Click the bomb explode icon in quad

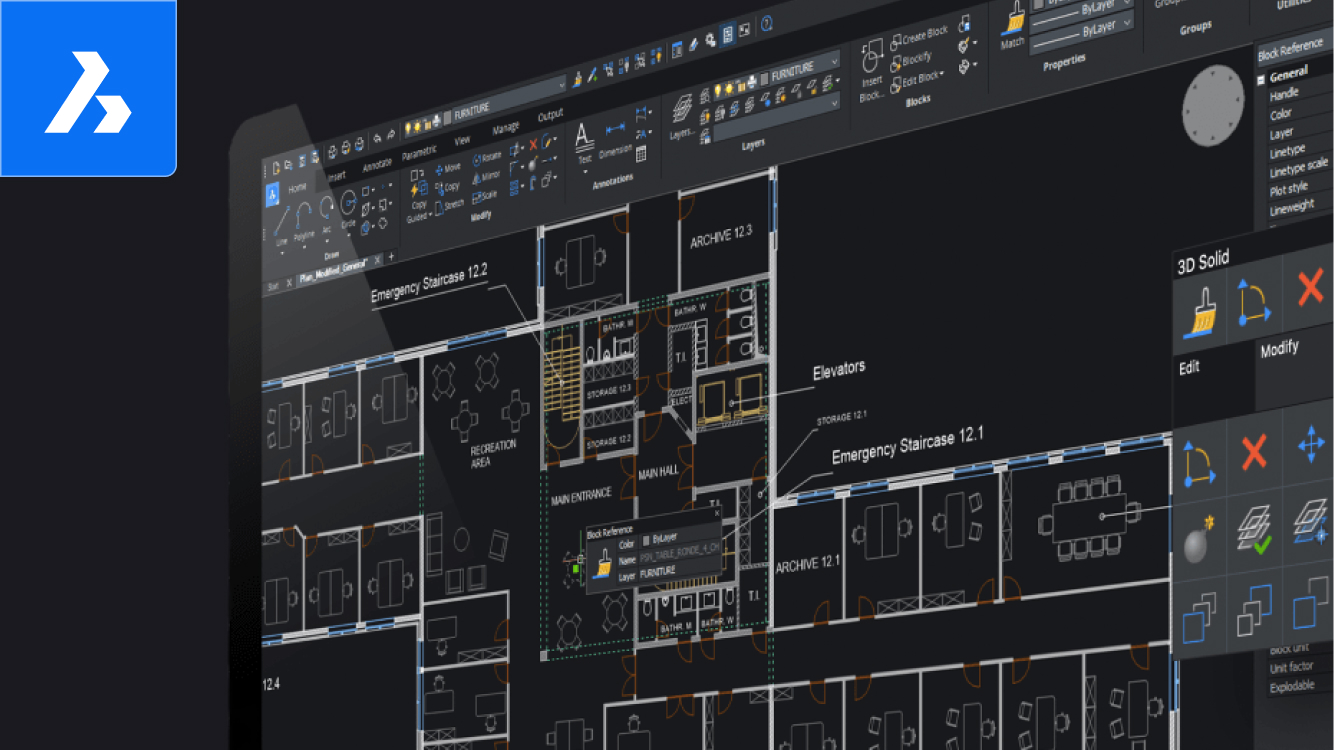coord(1199,541)
